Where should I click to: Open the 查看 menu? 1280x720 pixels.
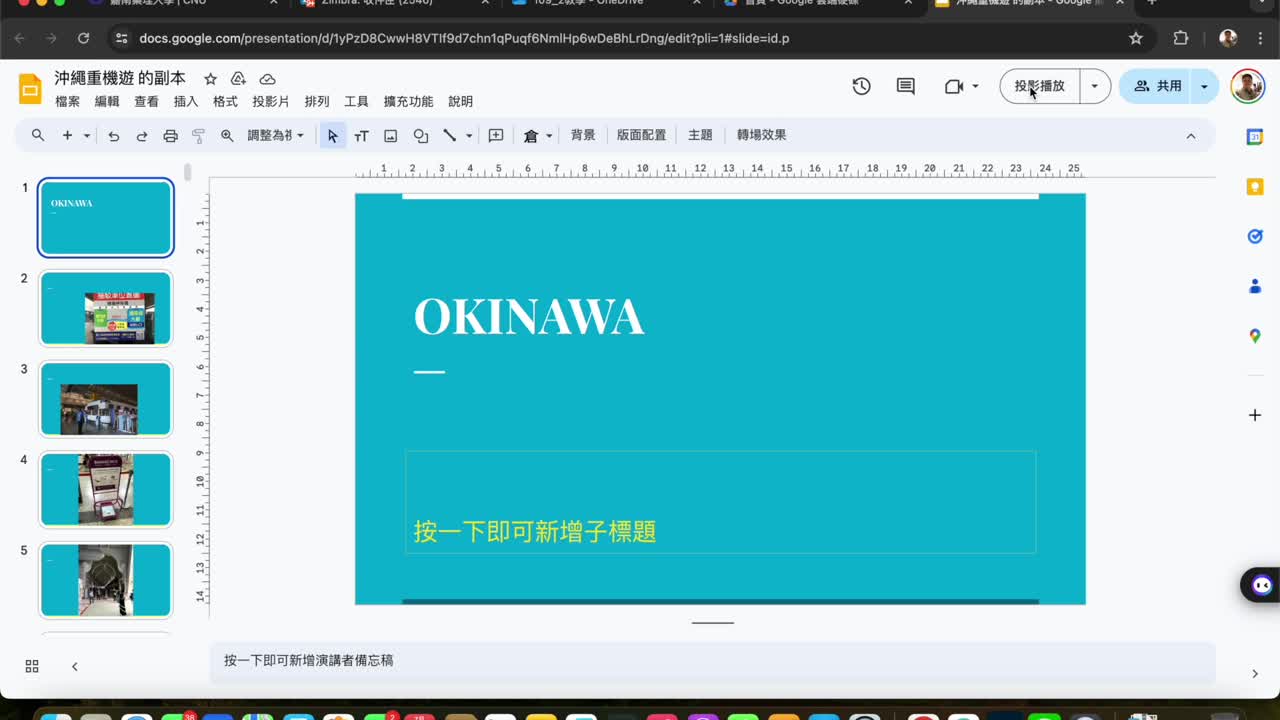pos(146,102)
